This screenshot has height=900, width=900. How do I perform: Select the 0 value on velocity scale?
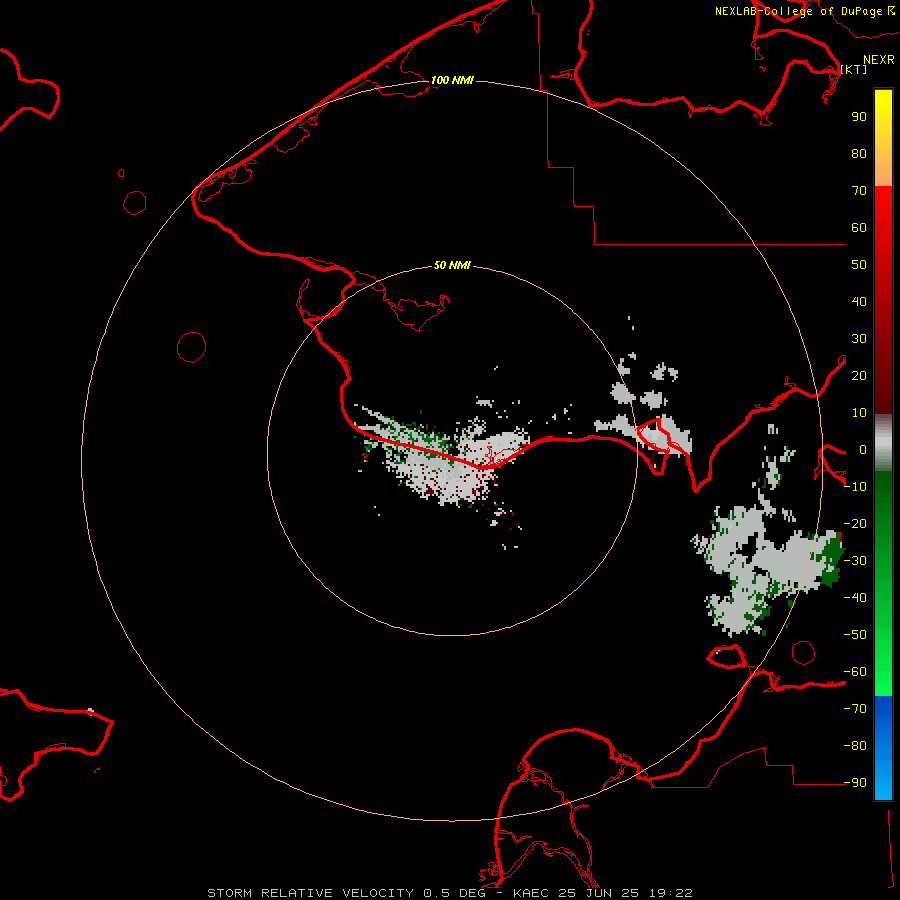(x=863, y=449)
